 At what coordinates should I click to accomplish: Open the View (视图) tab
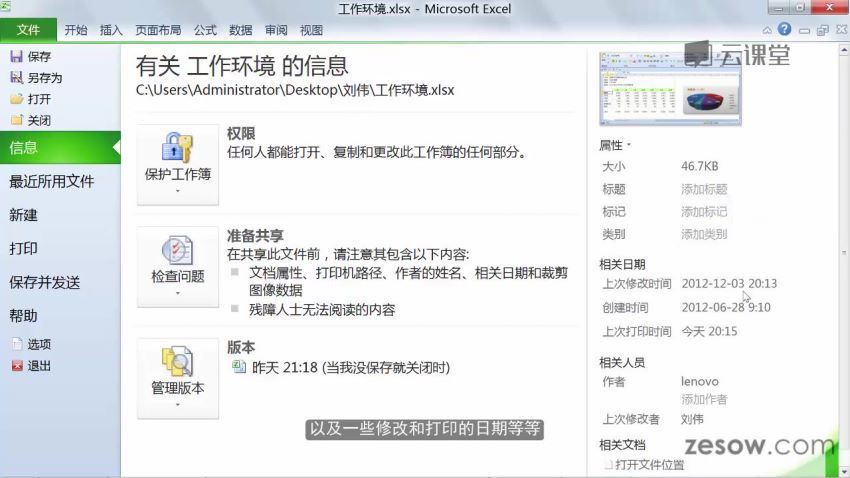point(311,30)
